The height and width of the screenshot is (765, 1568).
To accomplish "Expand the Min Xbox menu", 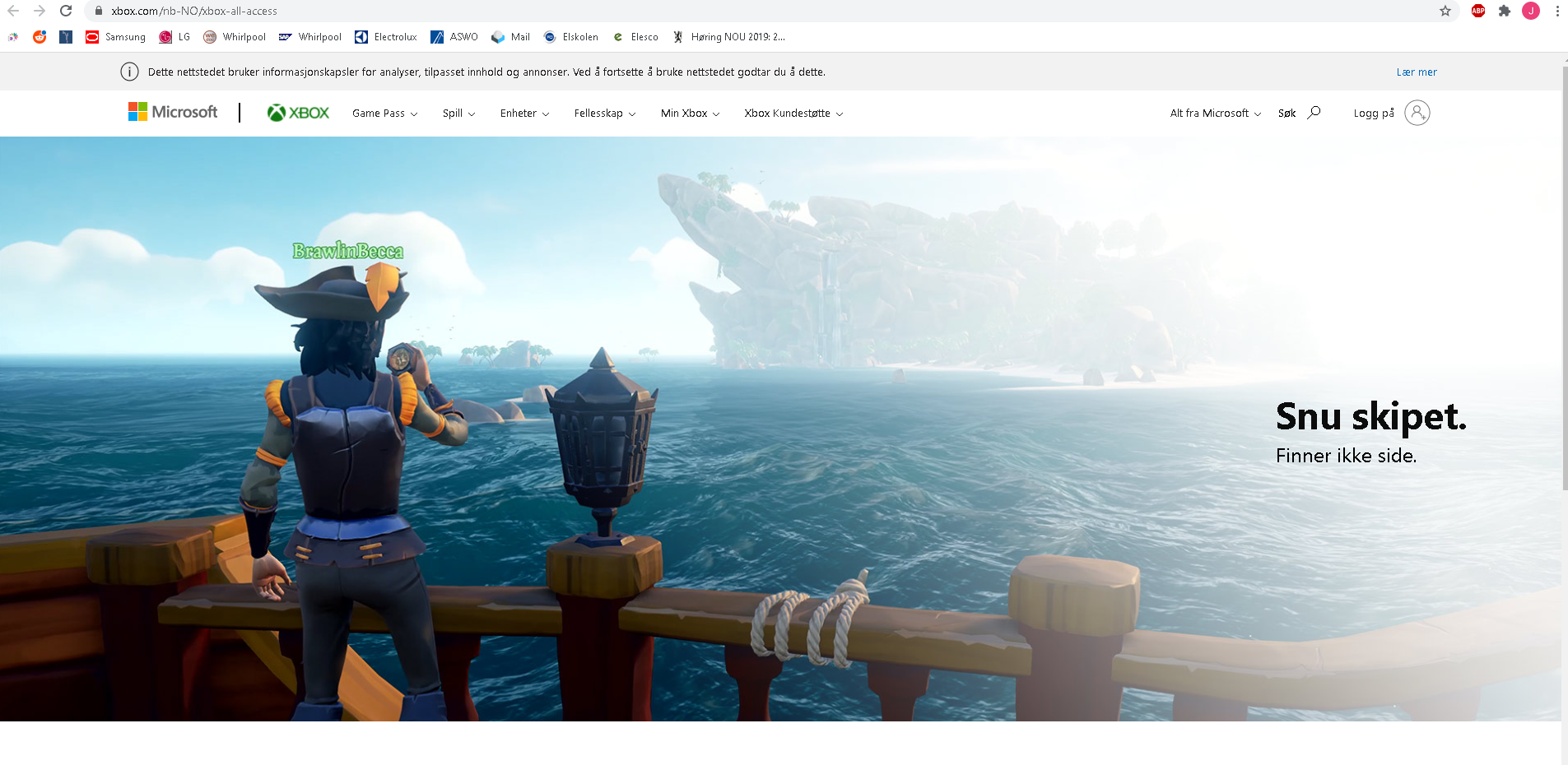I will 691,114.
